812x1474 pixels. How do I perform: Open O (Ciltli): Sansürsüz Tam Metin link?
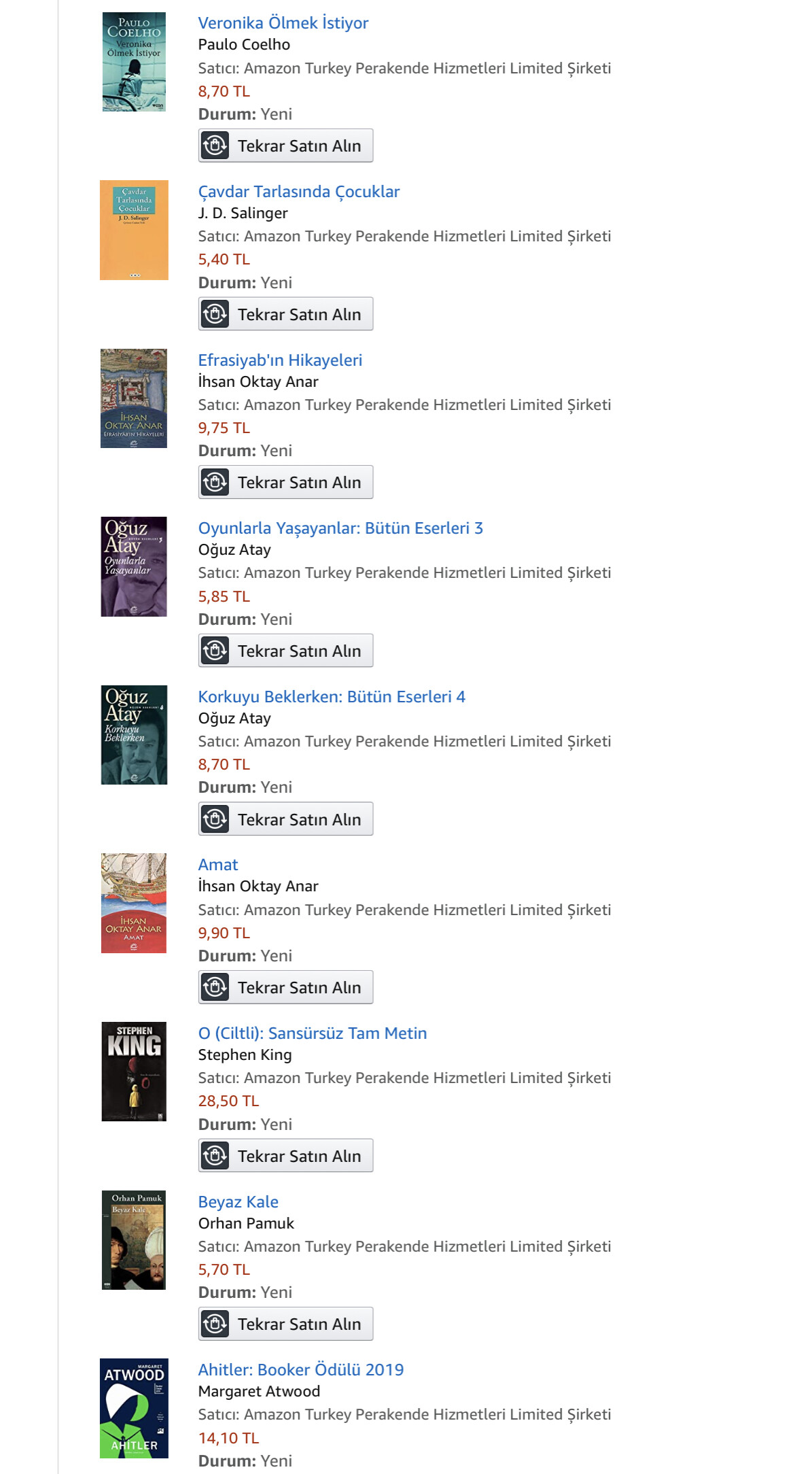tap(312, 1033)
